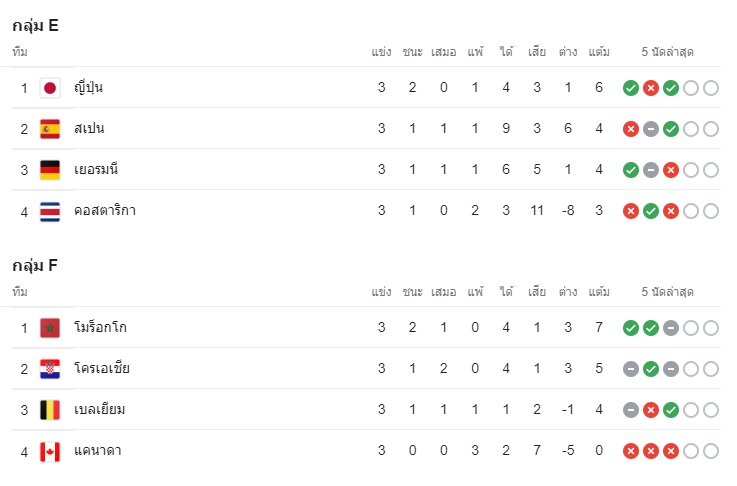Image resolution: width=737 pixels, height=486 pixels.
Task: Open the ญี่ปุ่น team link
Action: coord(88,88)
